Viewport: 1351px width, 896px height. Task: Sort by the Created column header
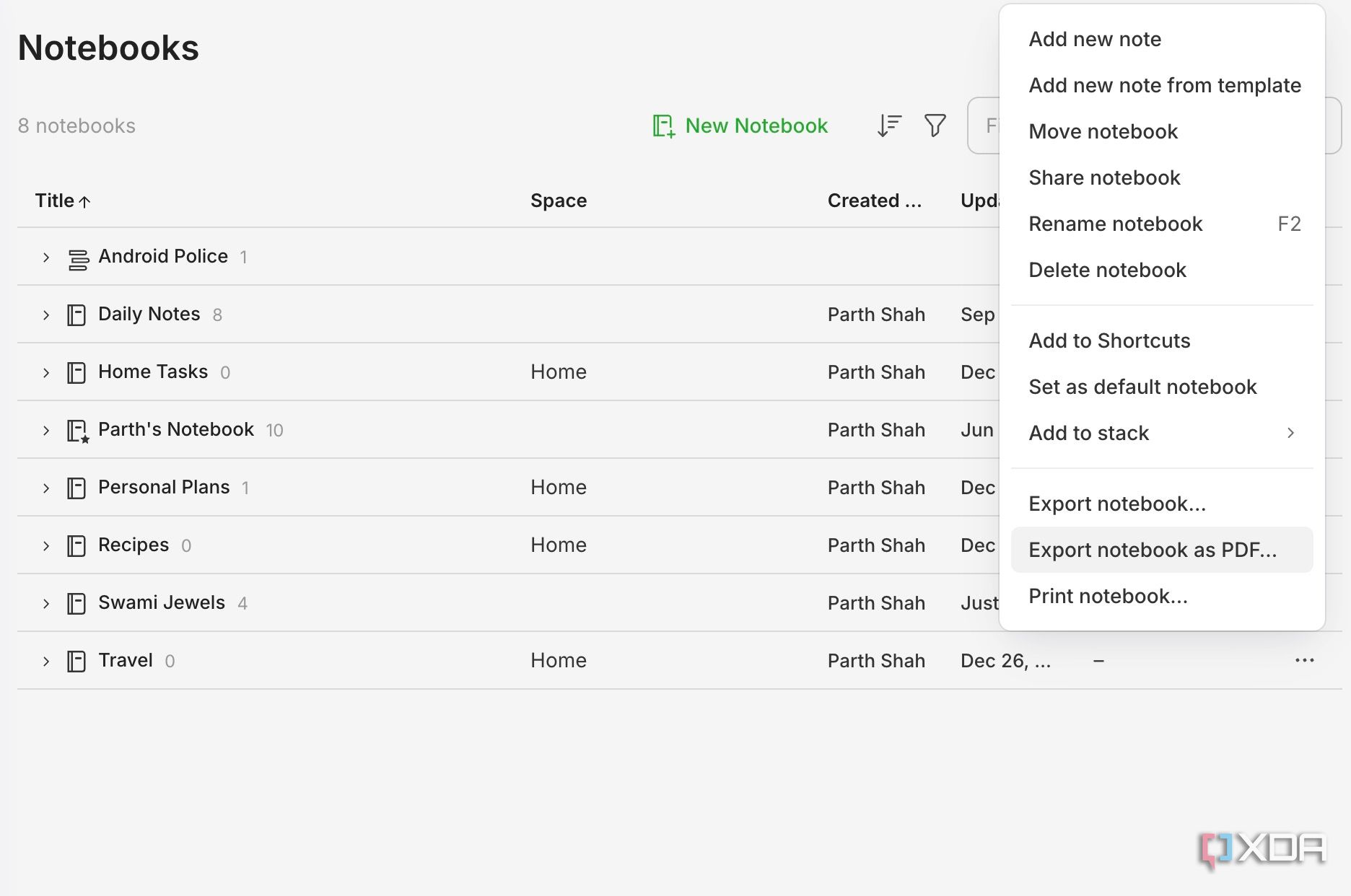pos(875,201)
